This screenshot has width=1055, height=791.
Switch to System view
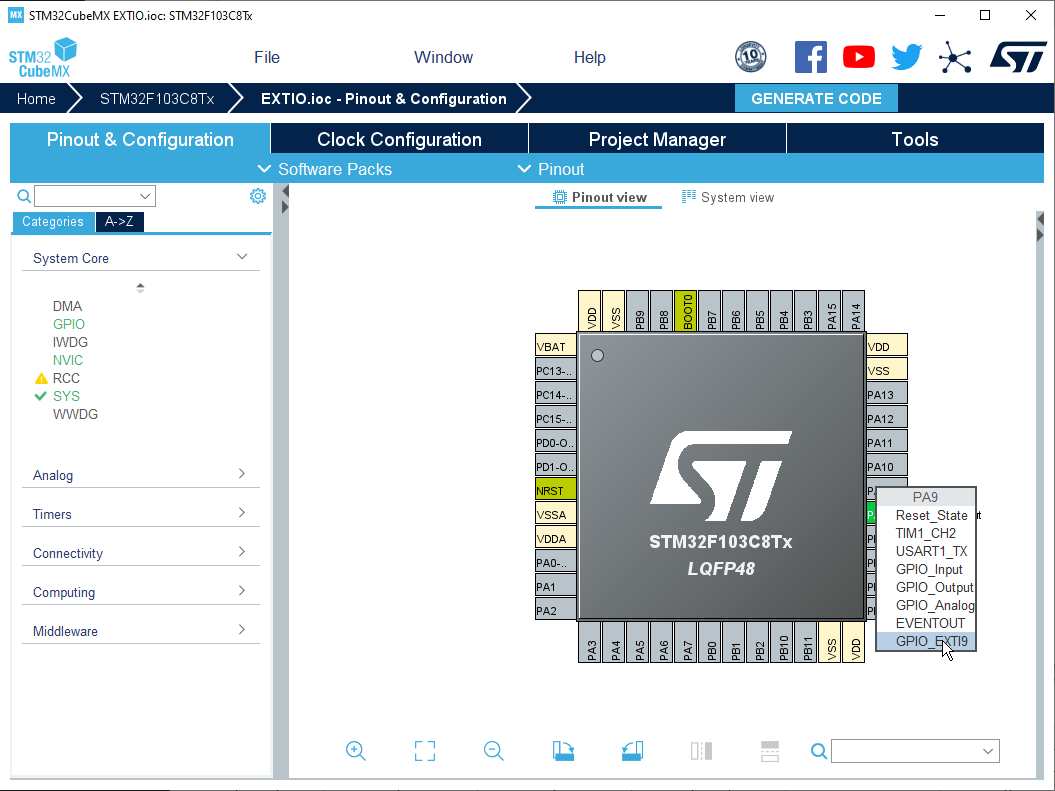pyautogui.click(x=728, y=197)
